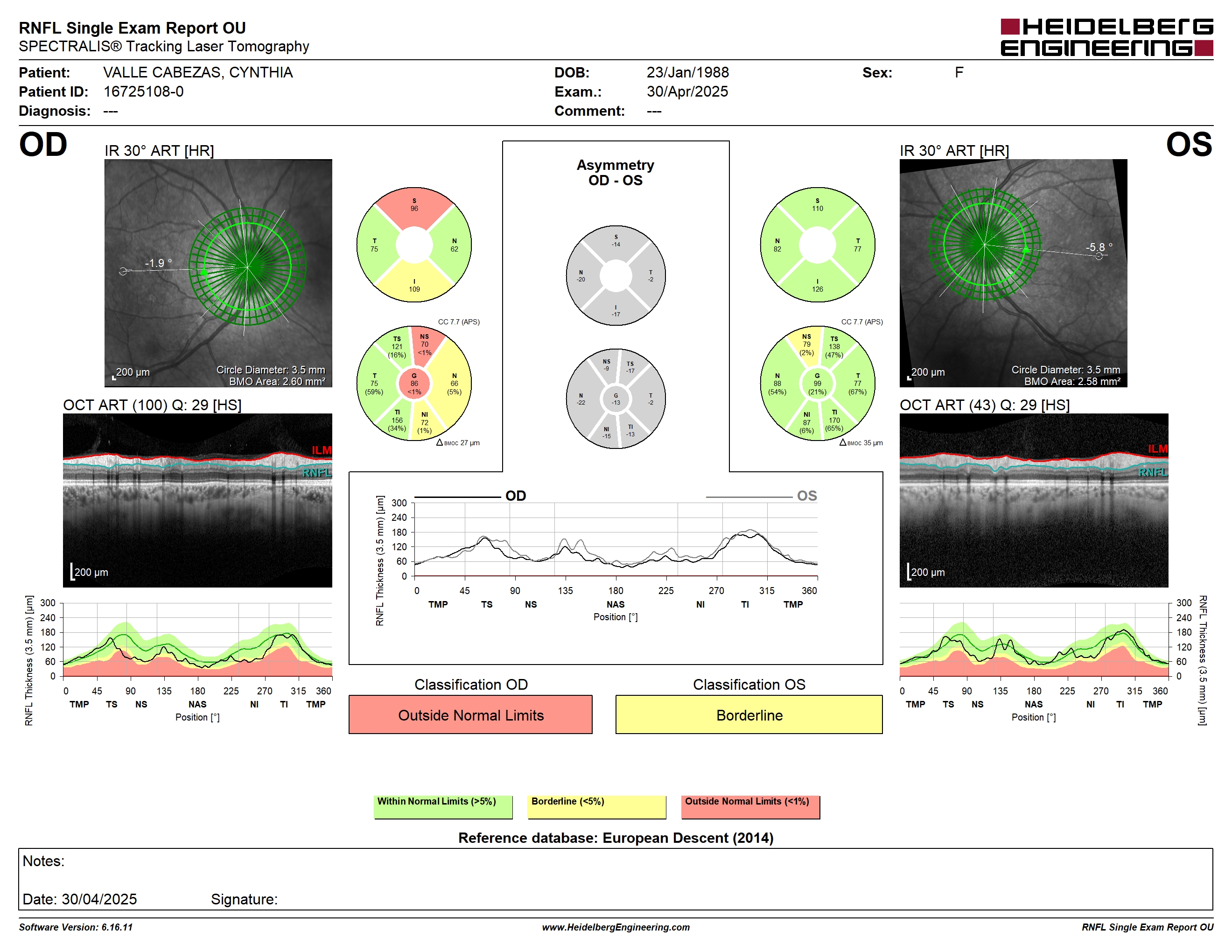Click the OS NI sector value 87
The width and height of the screenshot is (1232, 952).
pyautogui.click(x=807, y=422)
